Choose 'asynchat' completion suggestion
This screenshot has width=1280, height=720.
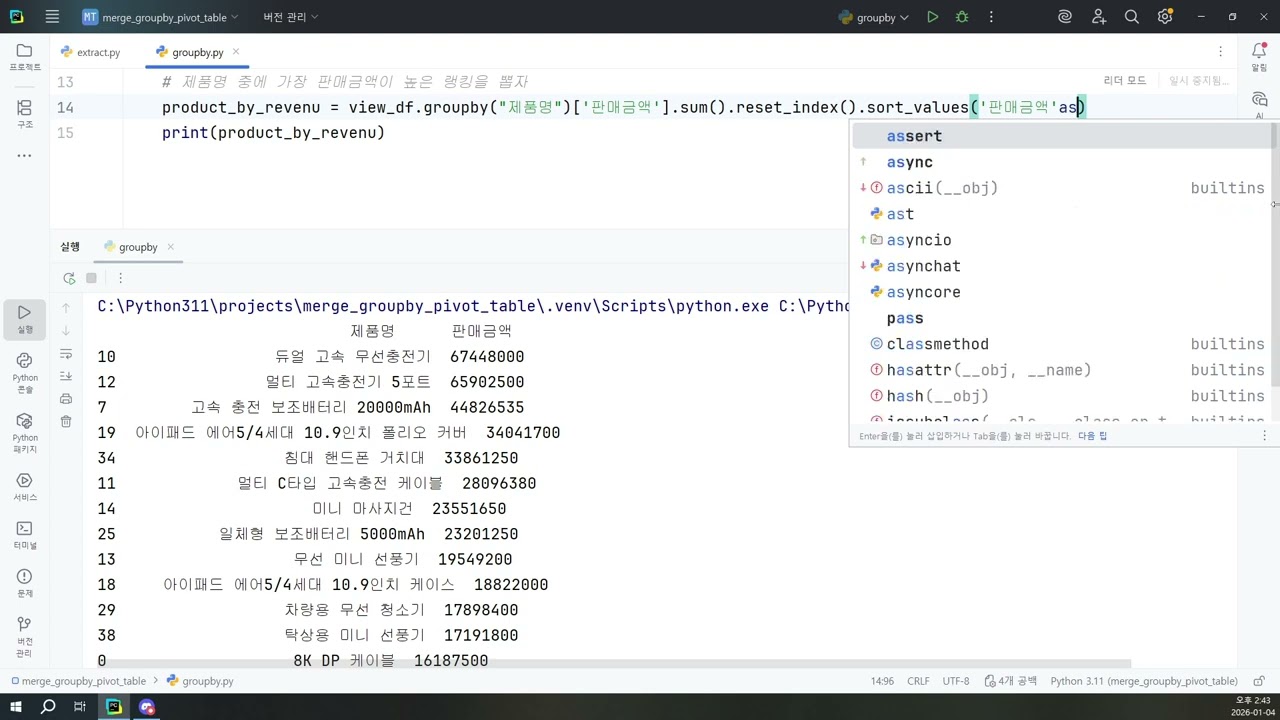[x=1060, y=266]
